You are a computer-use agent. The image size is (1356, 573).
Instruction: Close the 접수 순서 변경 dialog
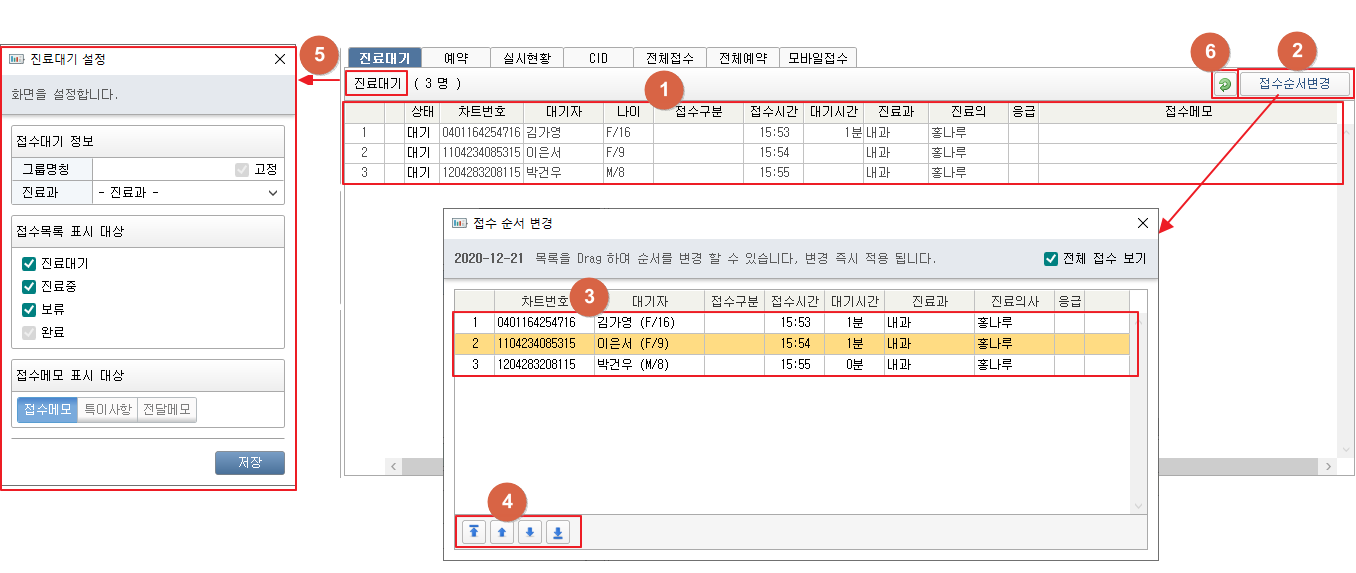tap(1143, 223)
